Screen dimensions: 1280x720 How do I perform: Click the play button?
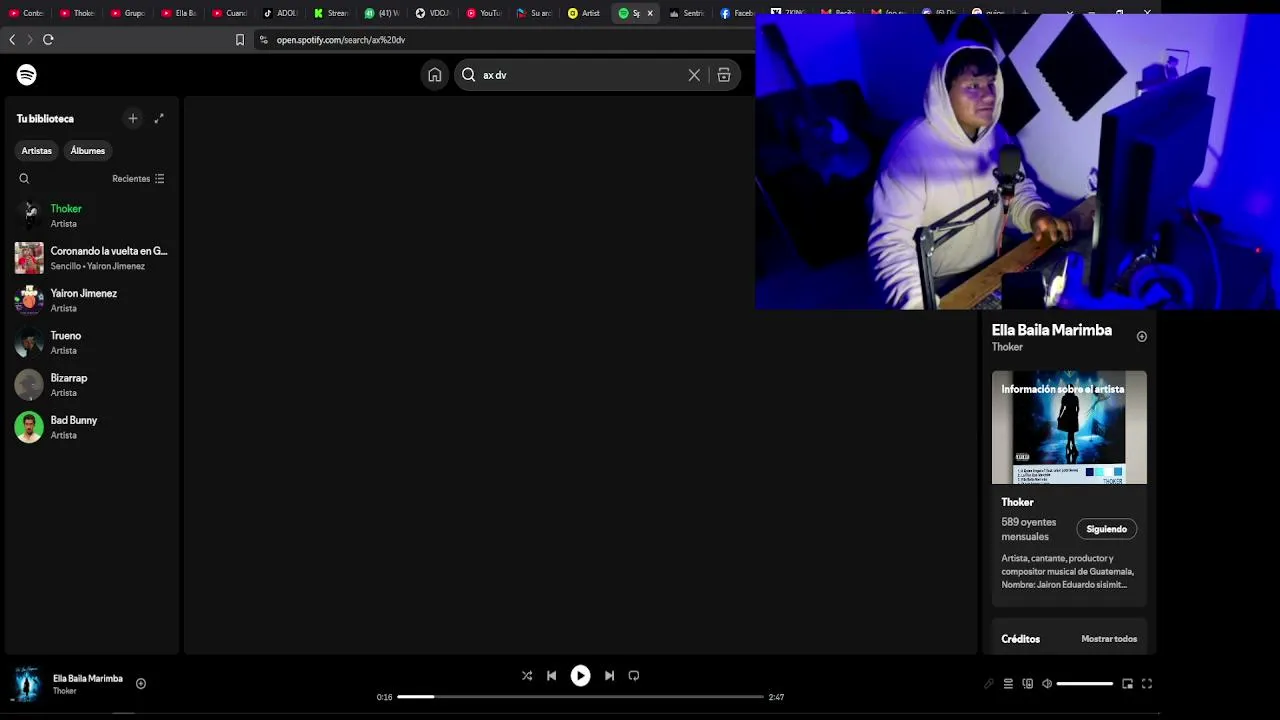[x=580, y=676]
